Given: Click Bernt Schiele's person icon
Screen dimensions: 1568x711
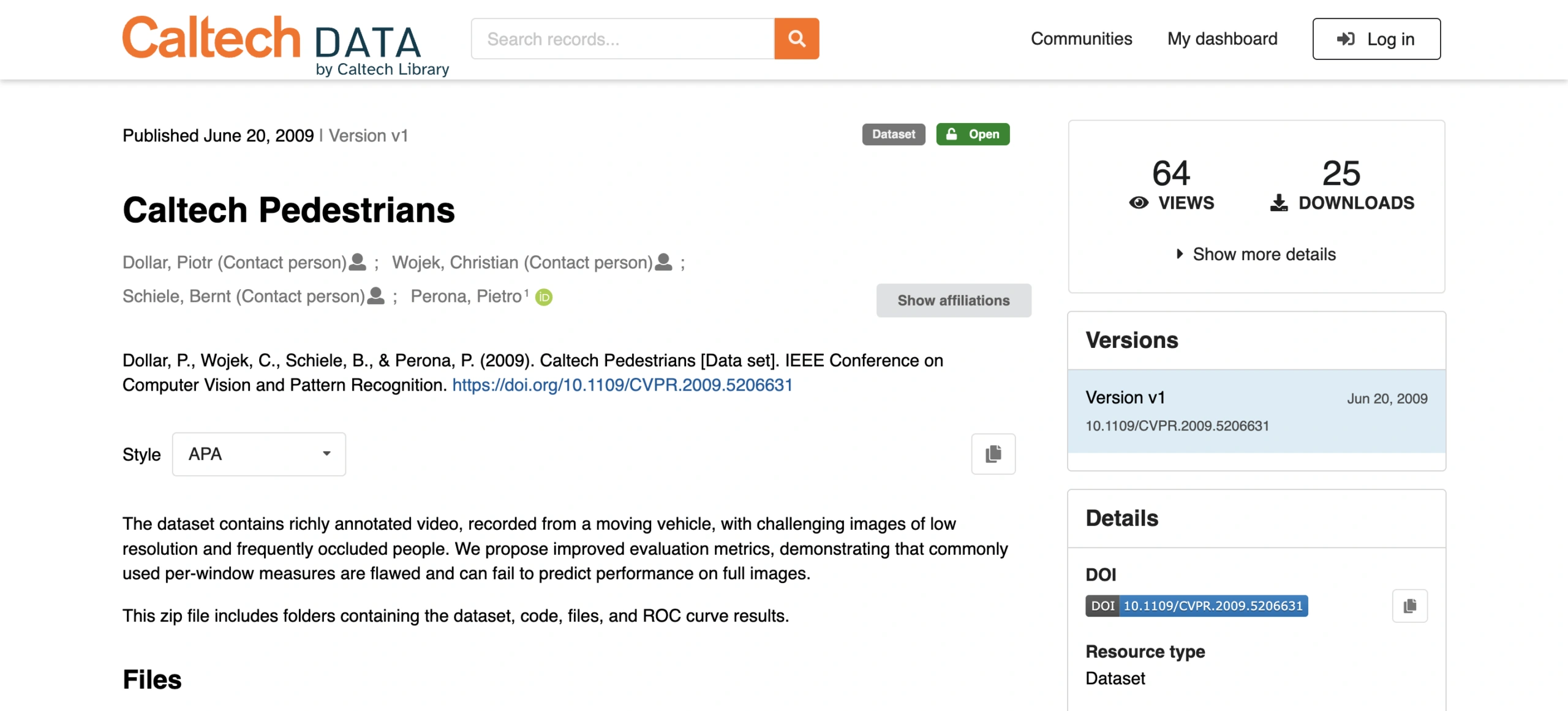Looking at the screenshot, I should tap(375, 296).
